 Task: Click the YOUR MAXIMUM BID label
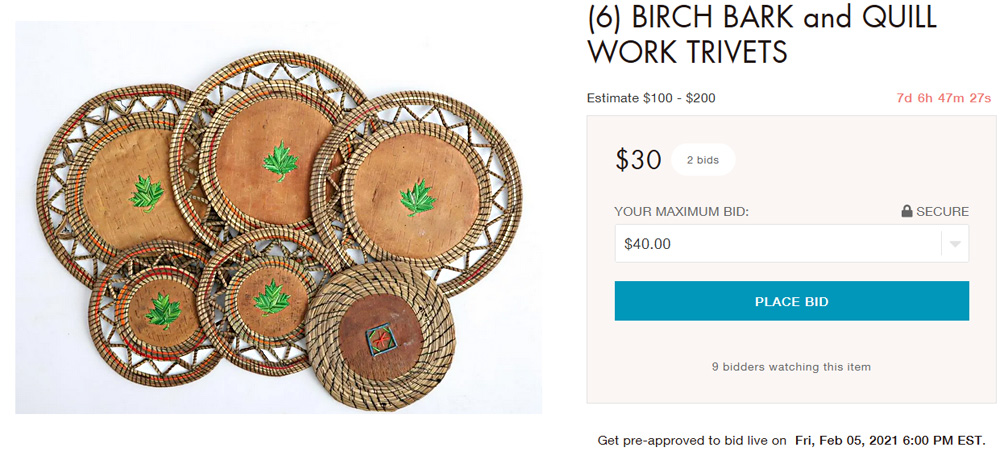click(x=681, y=211)
